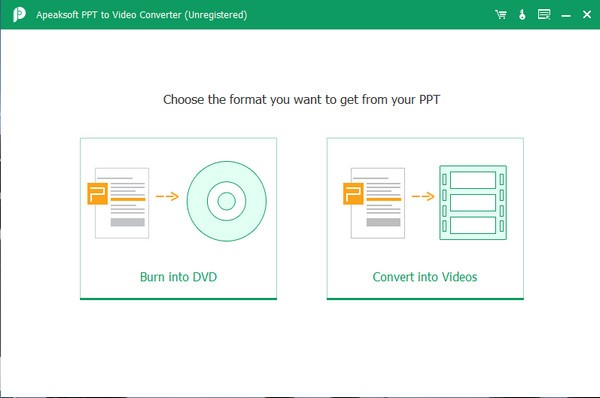This screenshot has width=600, height=398.
Task: Click PPT document icon in DVD card
Action: pyautogui.click(x=119, y=203)
